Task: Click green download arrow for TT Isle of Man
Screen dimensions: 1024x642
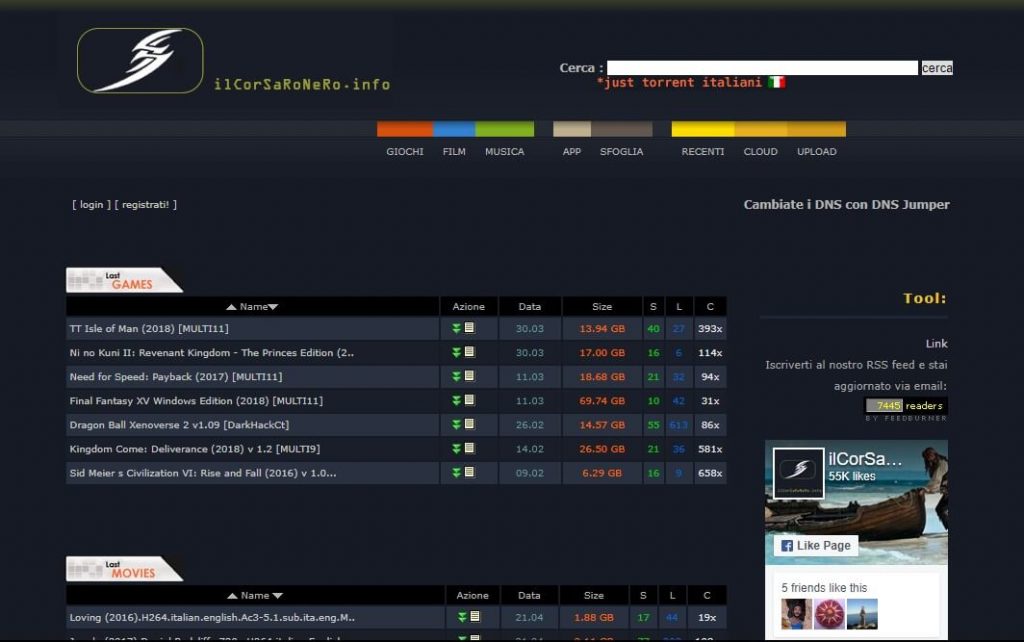Action: (x=456, y=329)
